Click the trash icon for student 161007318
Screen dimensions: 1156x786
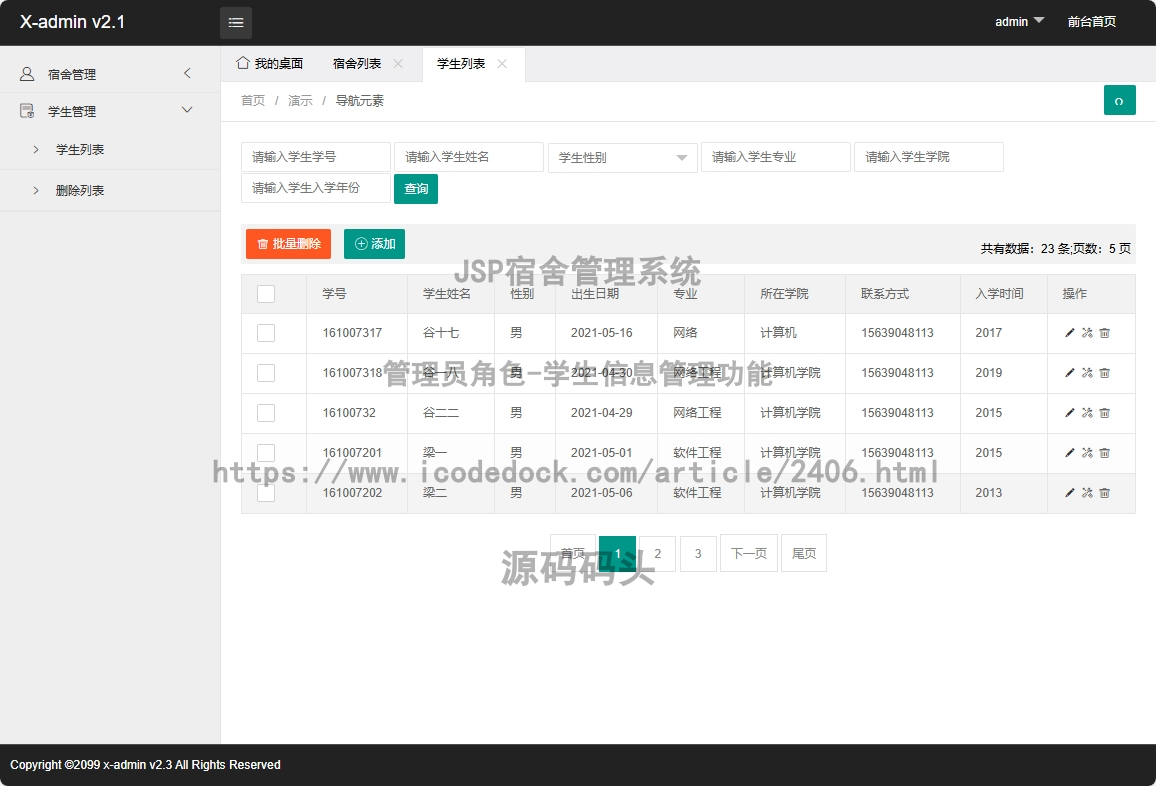point(1104,372)
